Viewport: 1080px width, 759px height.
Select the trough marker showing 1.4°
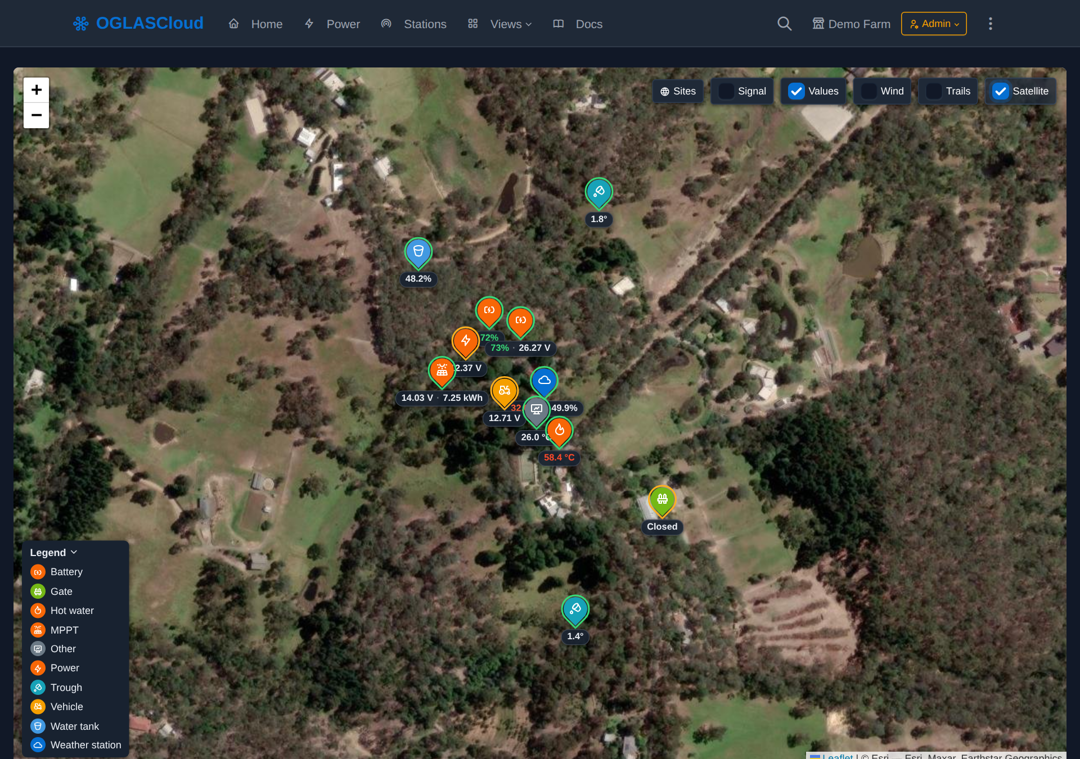[575, 610]
